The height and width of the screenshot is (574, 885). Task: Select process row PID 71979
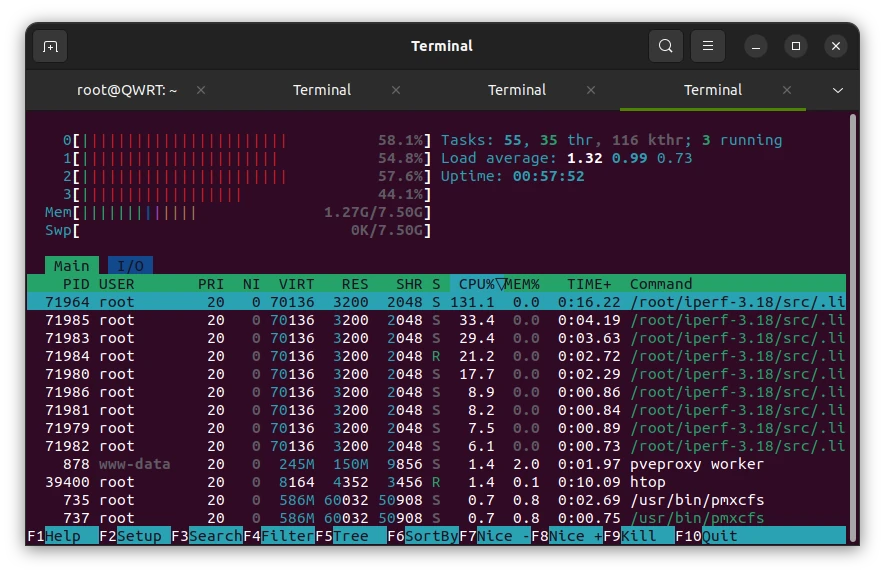coord(436,428)
